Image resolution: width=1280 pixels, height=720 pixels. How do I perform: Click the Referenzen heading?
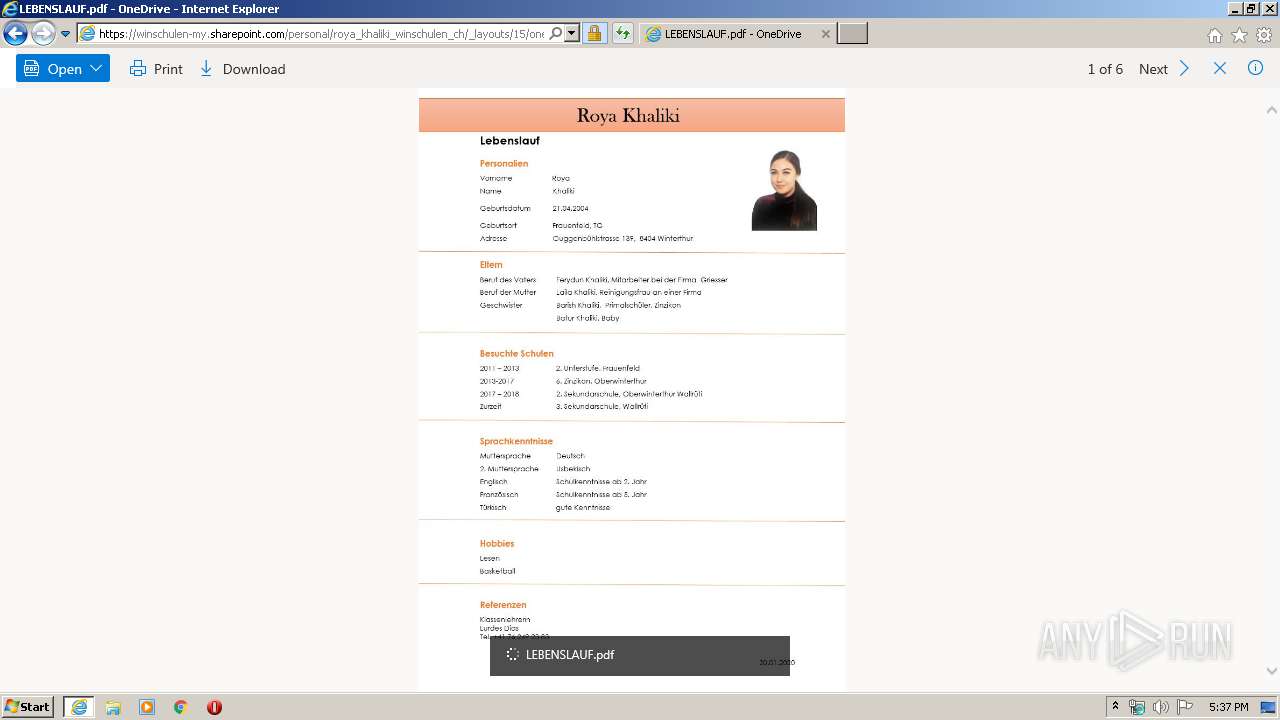click(x=503, y=605)
